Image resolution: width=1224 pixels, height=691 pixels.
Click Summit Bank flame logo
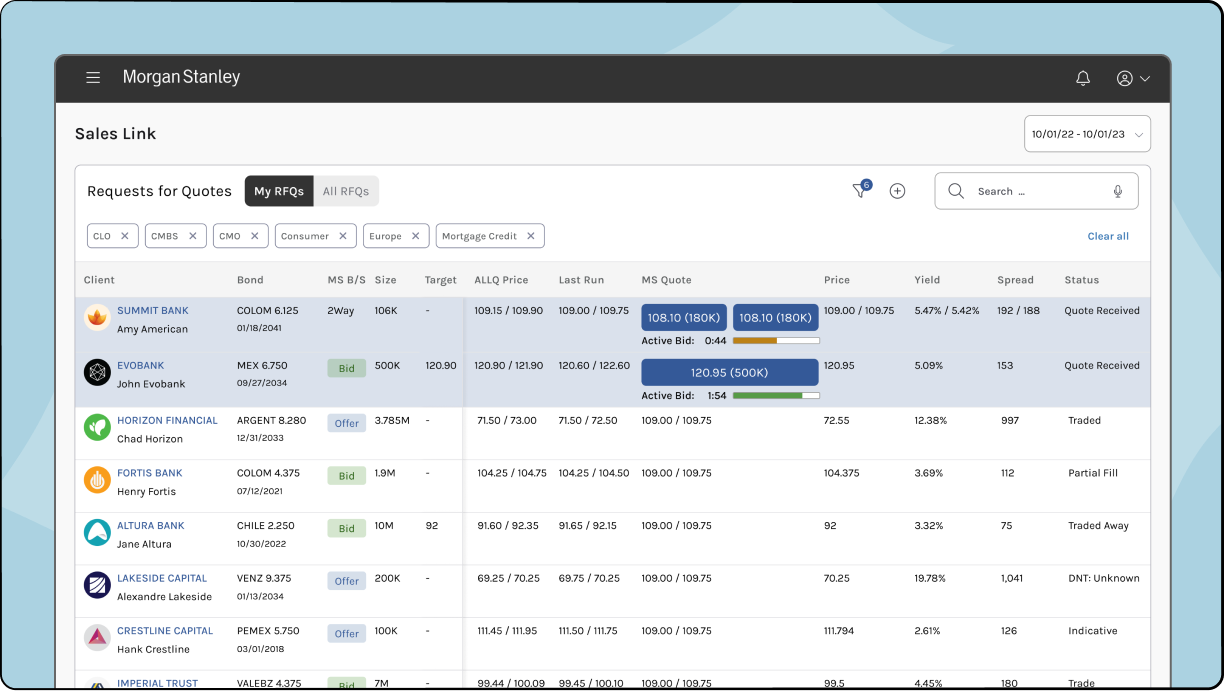[x=97, y=318]
